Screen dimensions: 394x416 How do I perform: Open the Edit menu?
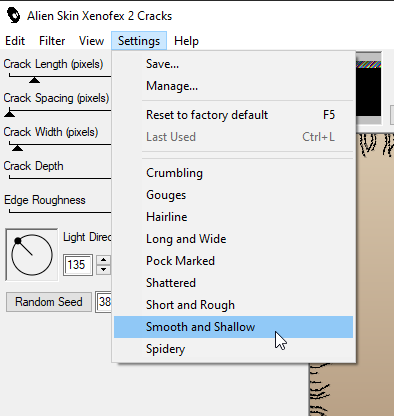click(15, 41)
